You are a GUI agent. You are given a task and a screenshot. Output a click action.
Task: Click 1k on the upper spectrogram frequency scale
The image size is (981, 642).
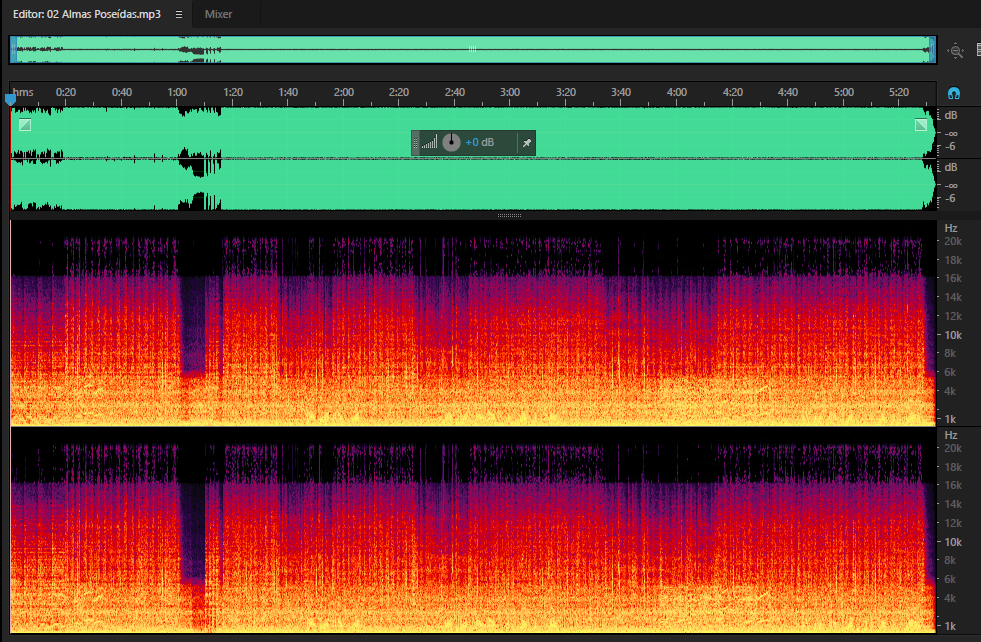(950, 419)
